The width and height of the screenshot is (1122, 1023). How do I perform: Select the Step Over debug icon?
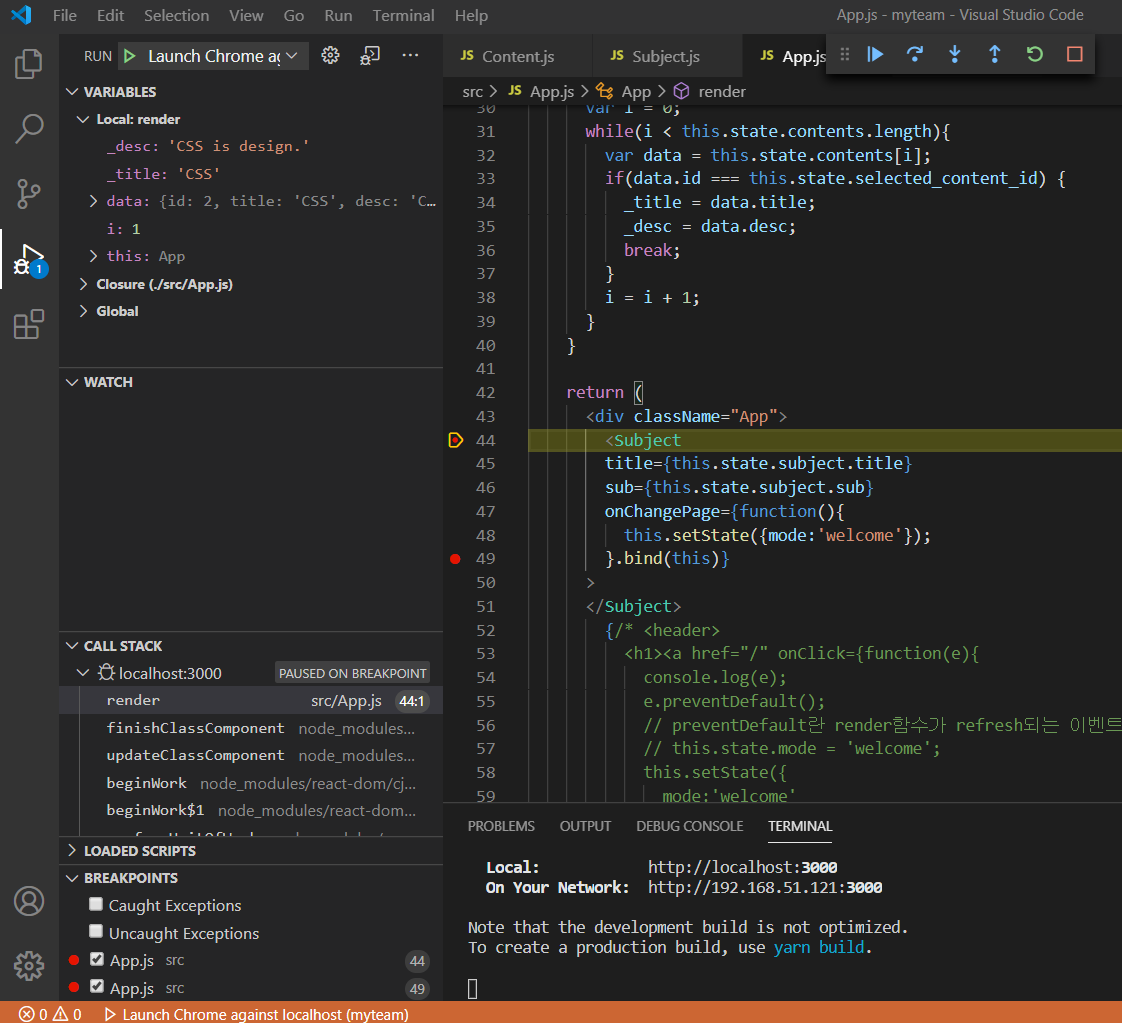point(914,54)
